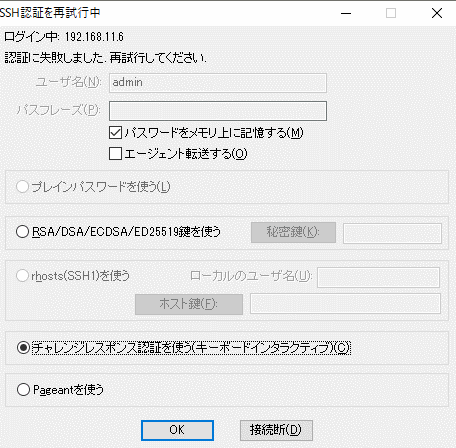Click the authentication failed retry message

(105, 58)
